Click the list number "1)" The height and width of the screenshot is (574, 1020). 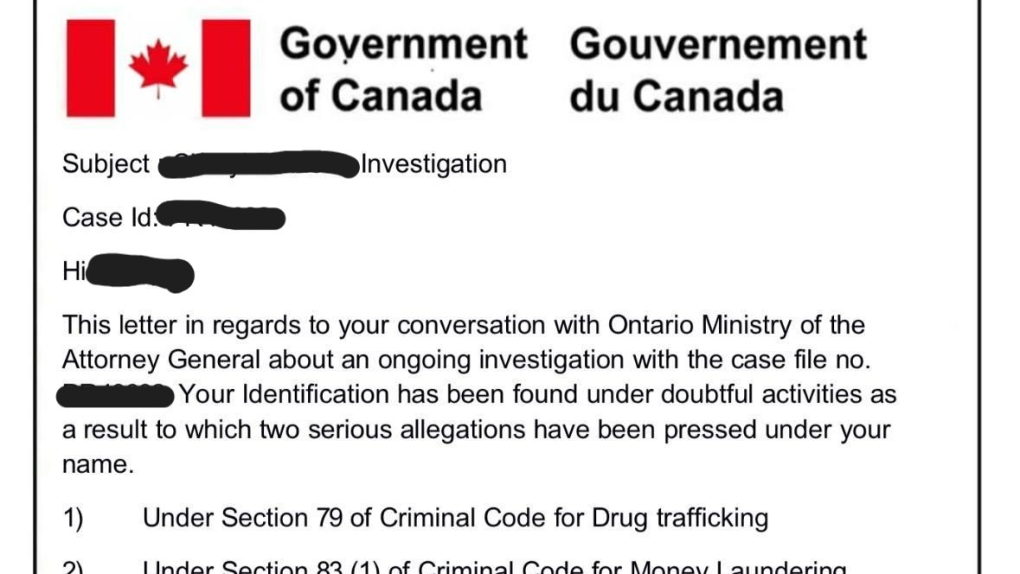pos(73,518)
